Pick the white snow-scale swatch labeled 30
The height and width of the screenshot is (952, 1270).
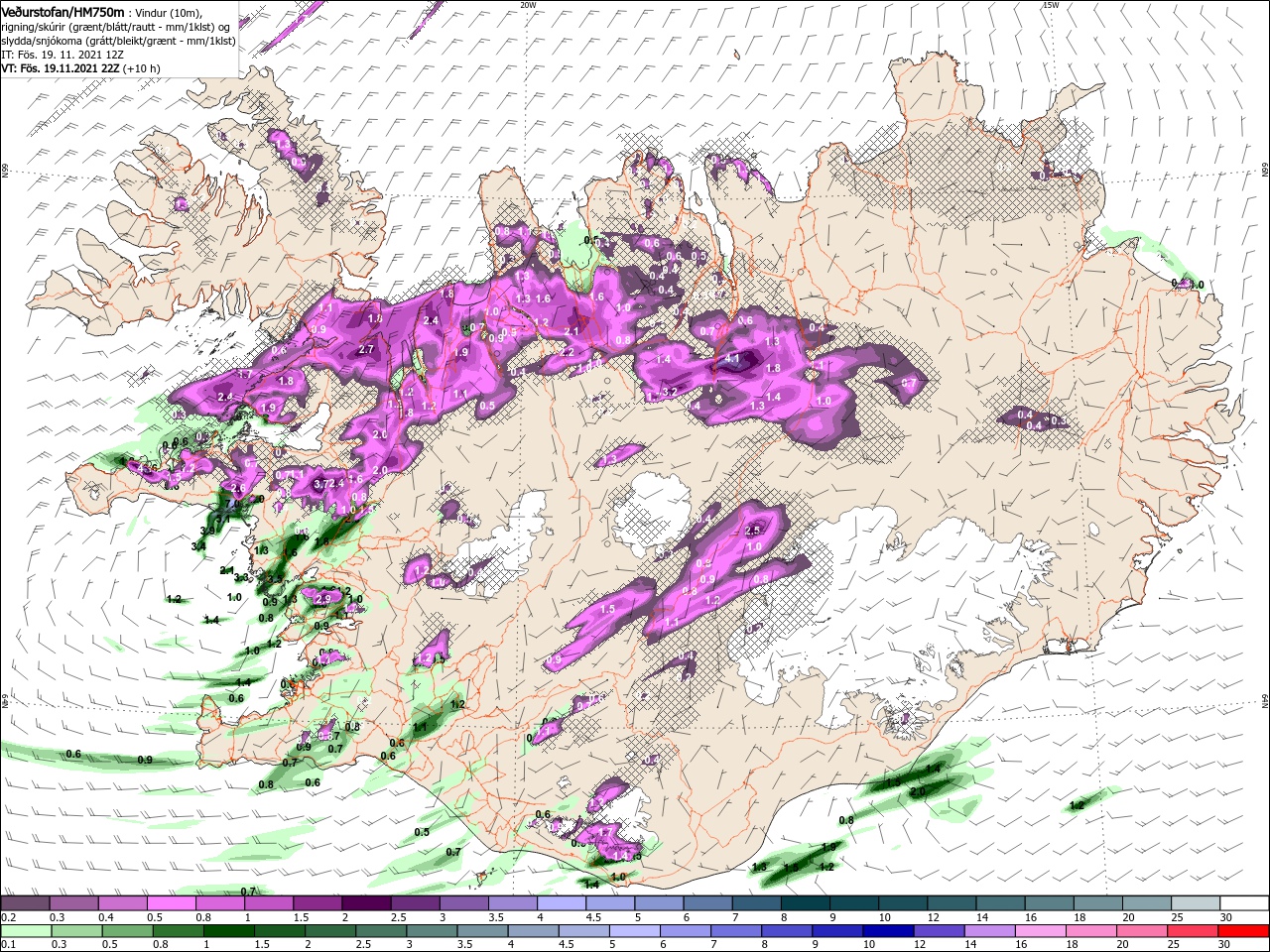coord(1244,903)
